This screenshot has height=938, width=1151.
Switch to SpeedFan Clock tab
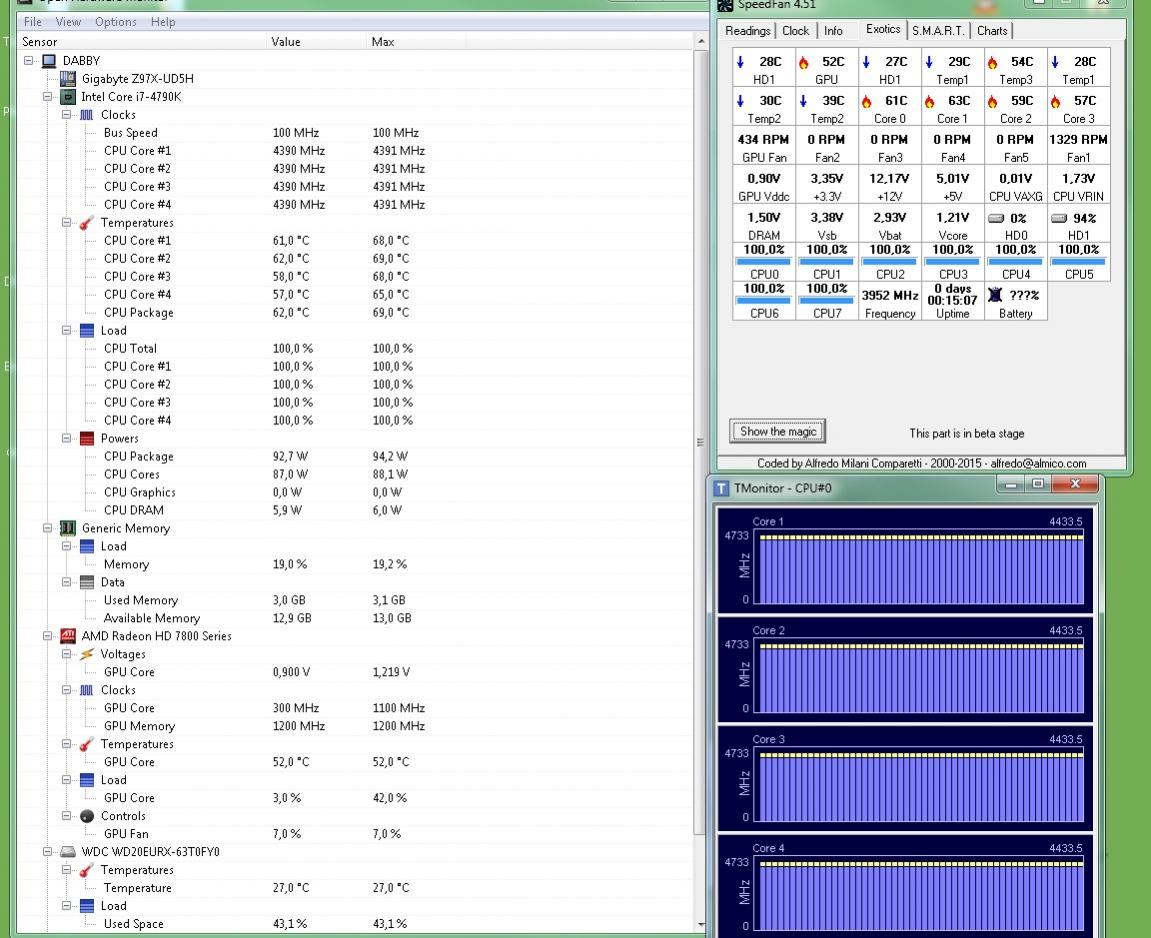pyautogui.click(x=795, y=31)
